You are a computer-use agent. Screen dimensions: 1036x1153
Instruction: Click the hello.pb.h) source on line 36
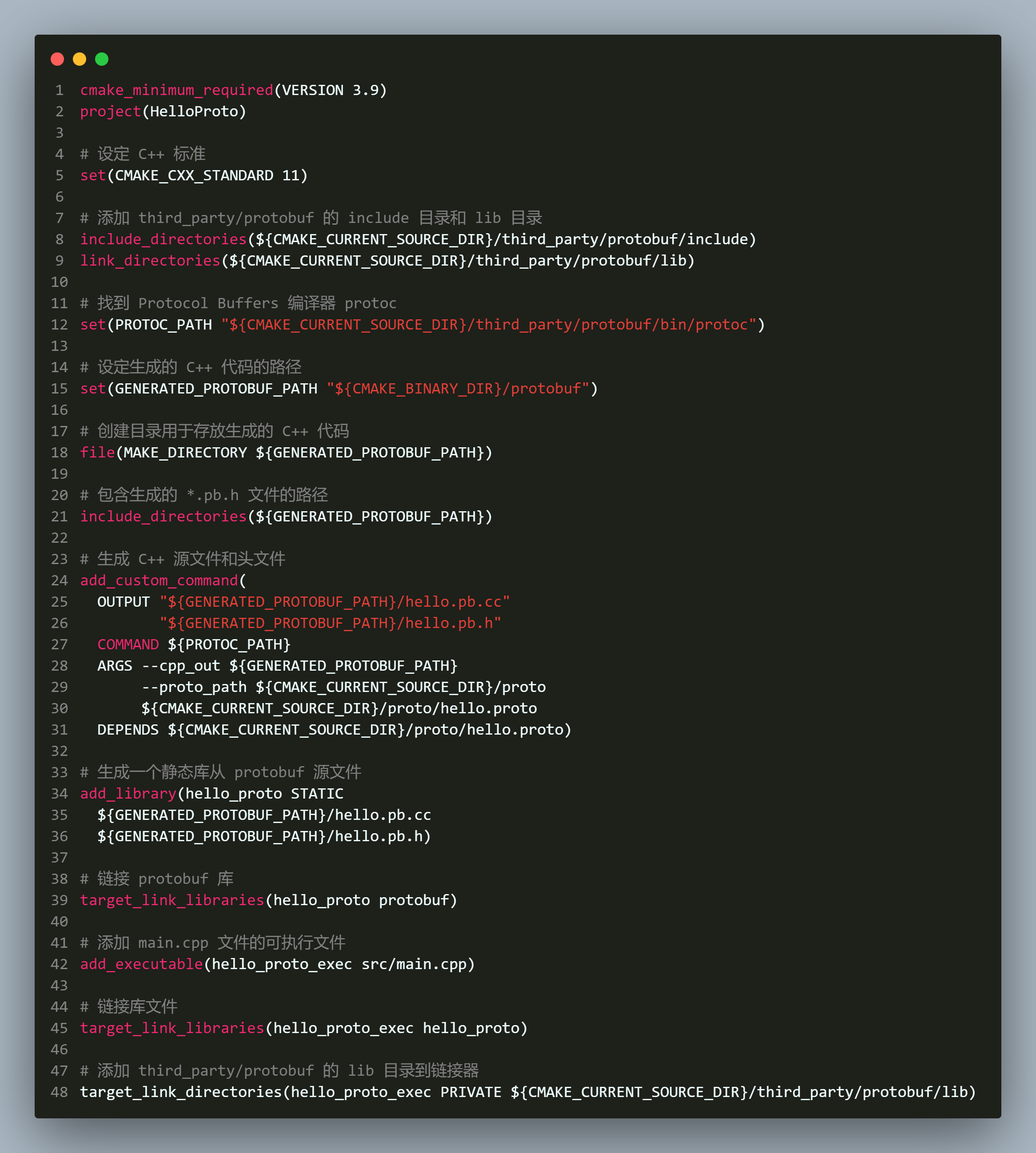[x=264, y=837]
